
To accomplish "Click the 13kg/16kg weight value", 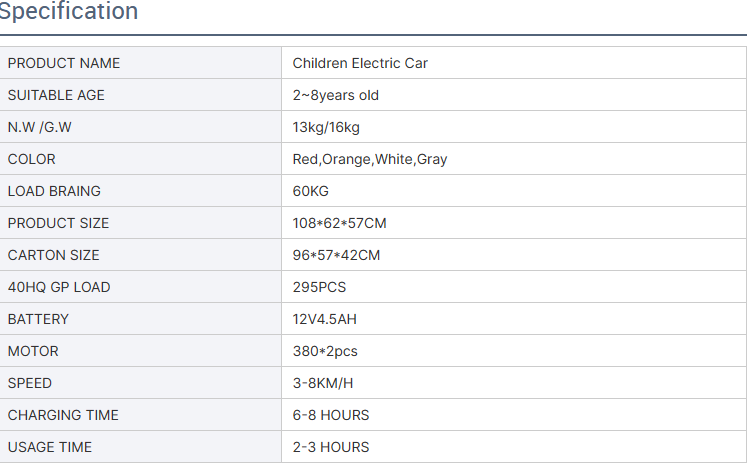I will pyautogui.click(x=326, y=127).
